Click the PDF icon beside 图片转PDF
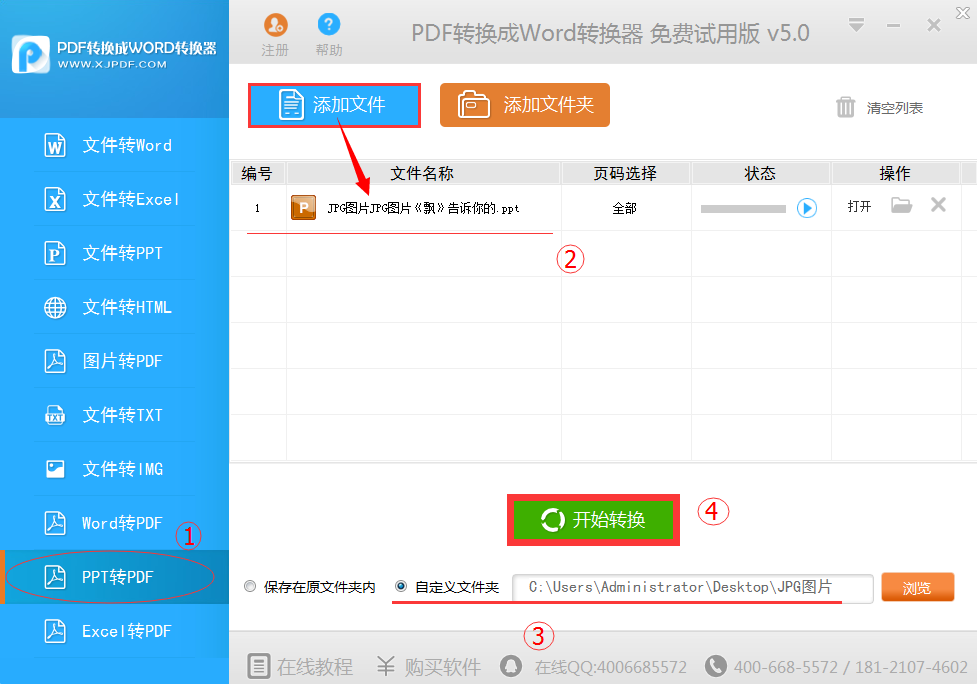 (x=55, y=361)
